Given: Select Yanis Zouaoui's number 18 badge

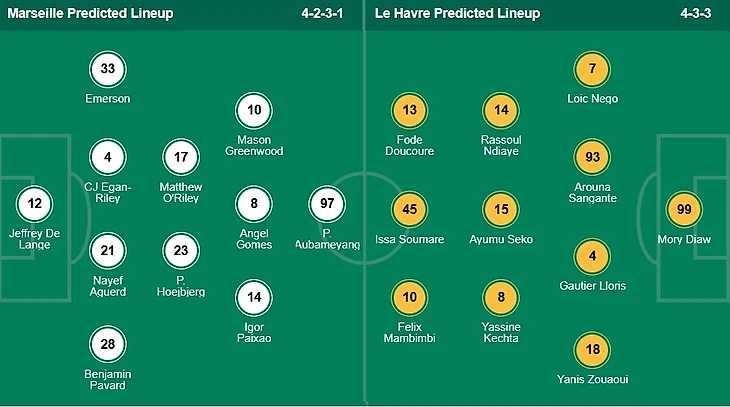Looking at the screenshot, I should [x=593, y=349].
